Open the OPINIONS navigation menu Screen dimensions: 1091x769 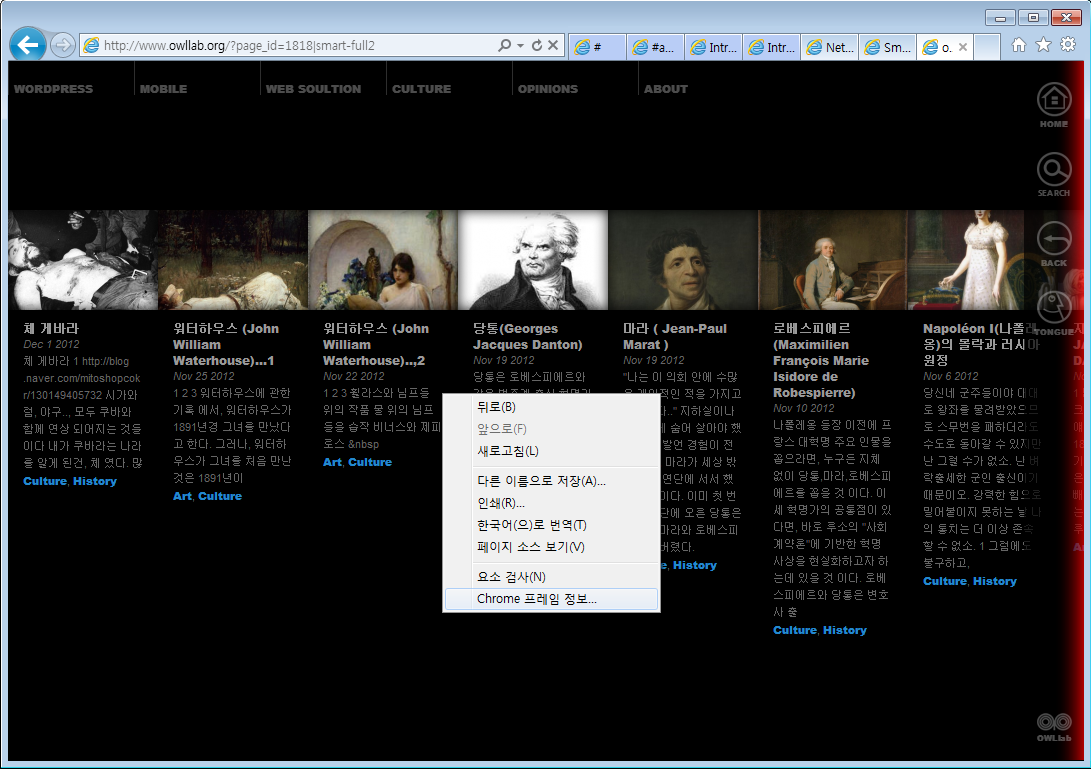pos(548,89)
